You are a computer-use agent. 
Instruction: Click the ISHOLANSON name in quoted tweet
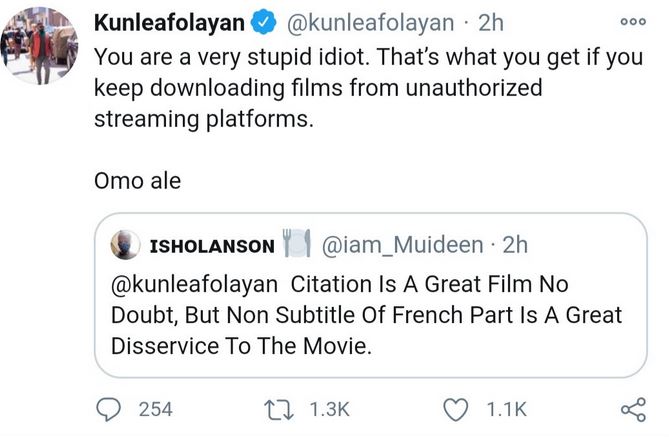point(210,245)
